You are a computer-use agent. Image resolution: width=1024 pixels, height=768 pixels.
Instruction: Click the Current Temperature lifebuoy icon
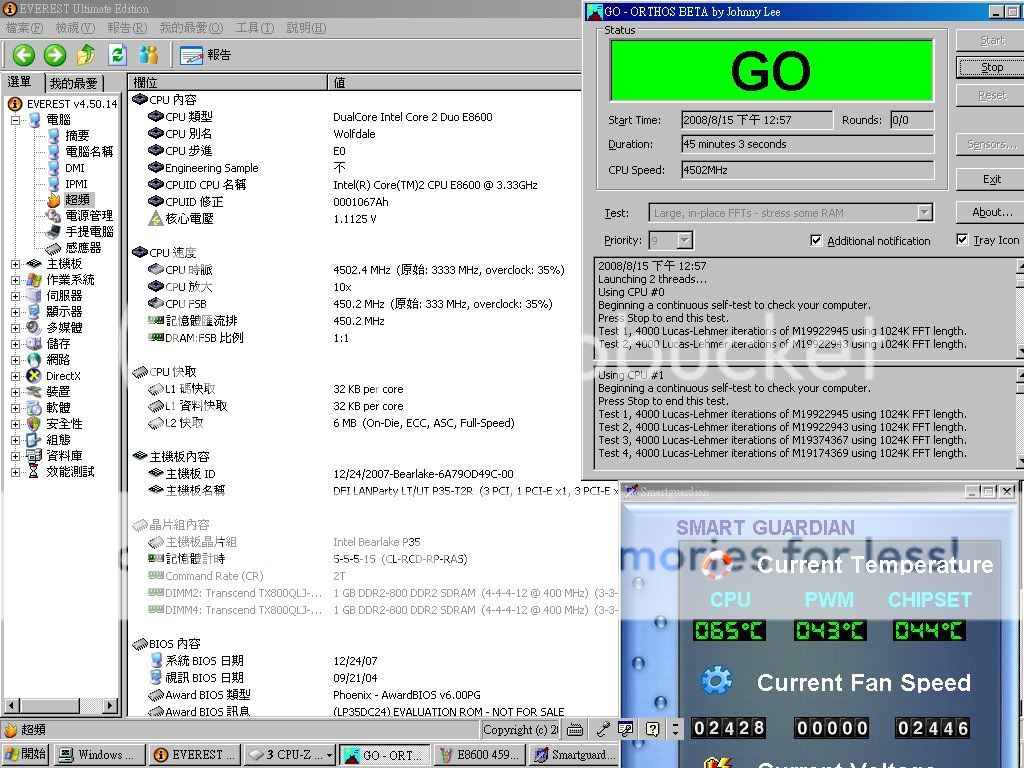716,565
